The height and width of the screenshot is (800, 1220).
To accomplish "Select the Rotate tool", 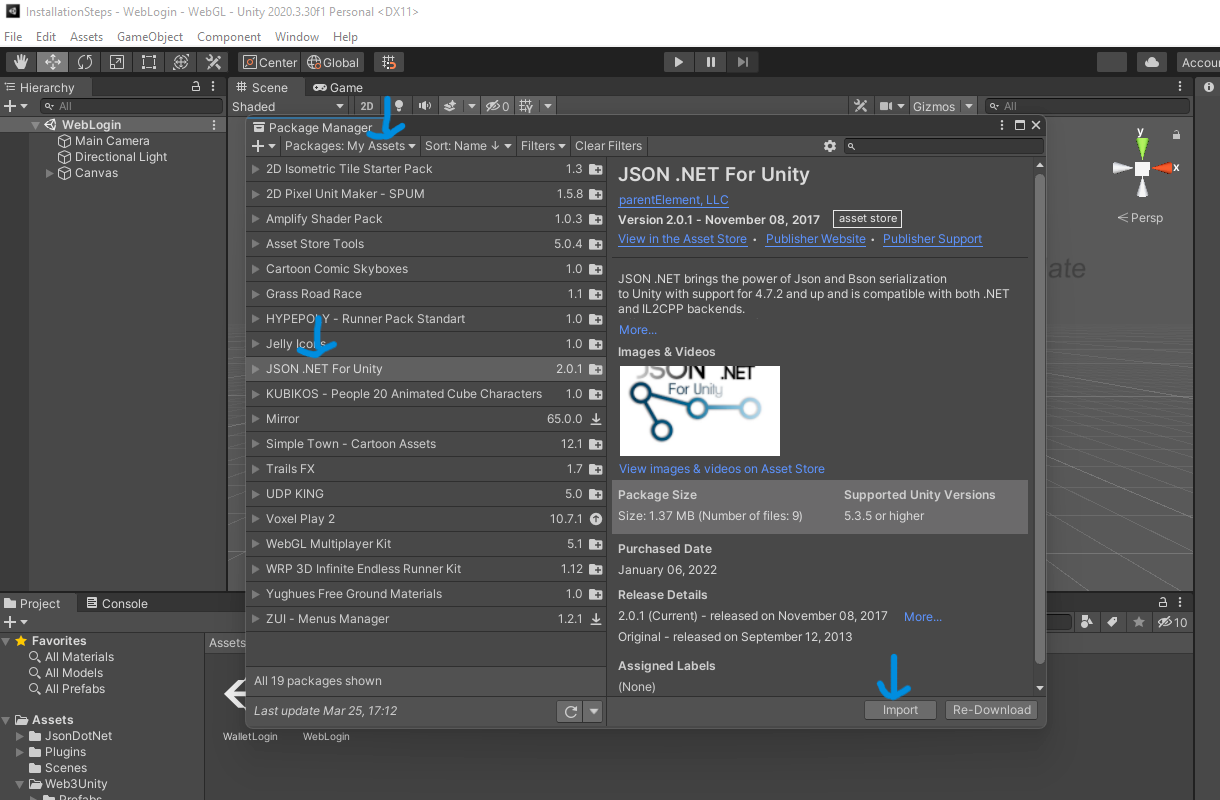I will click(x=84, y=62).
